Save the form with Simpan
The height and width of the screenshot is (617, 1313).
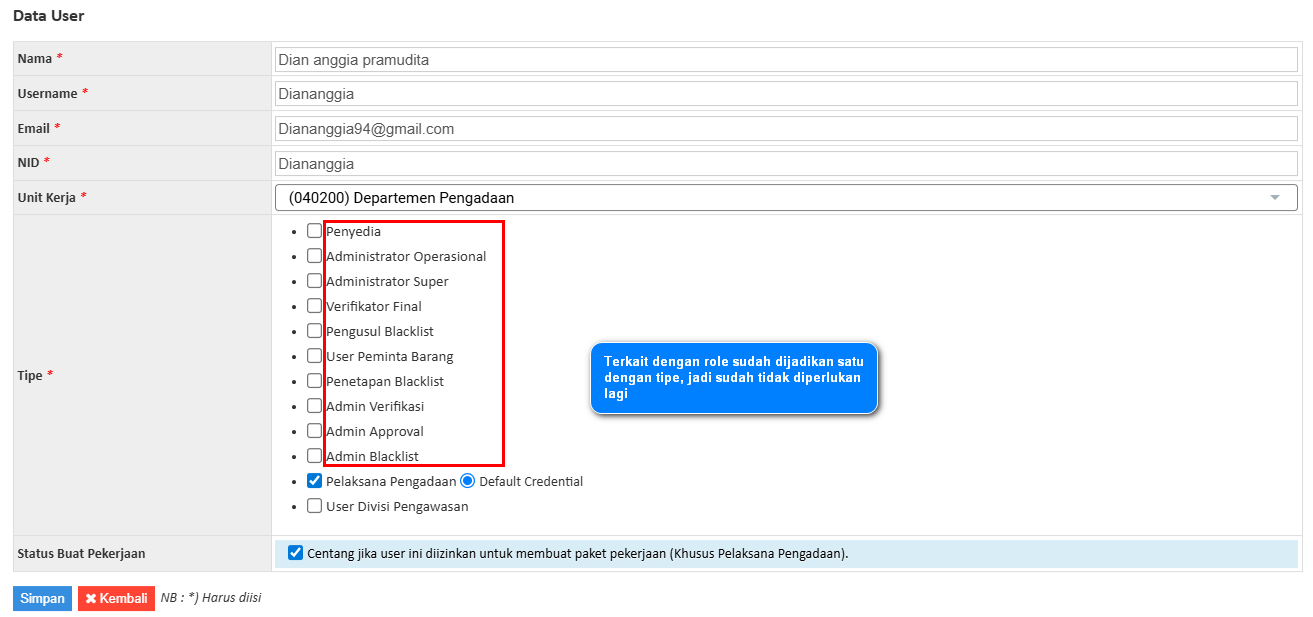42,598
